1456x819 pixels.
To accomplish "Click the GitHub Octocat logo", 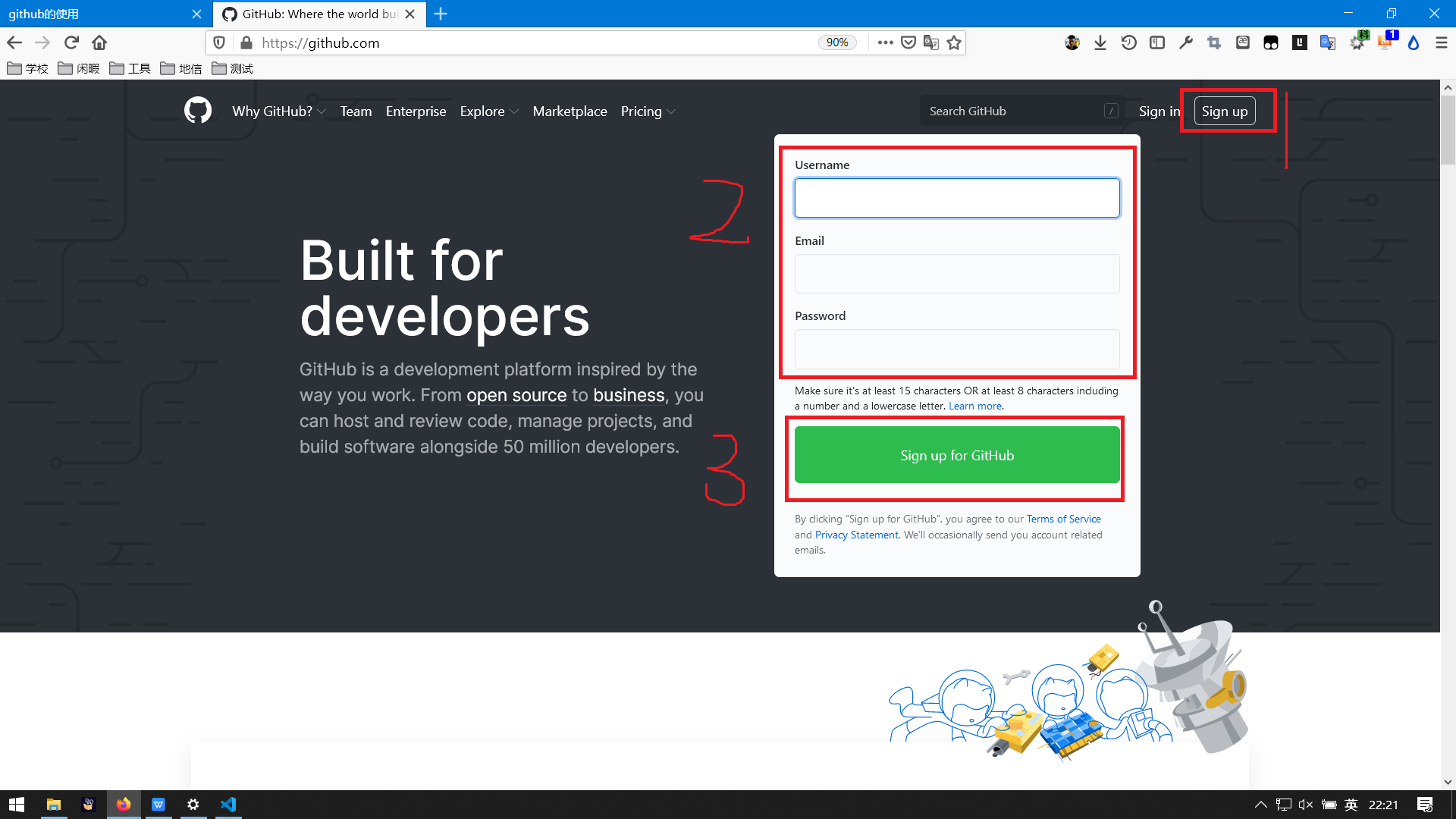I will point(198,111).
